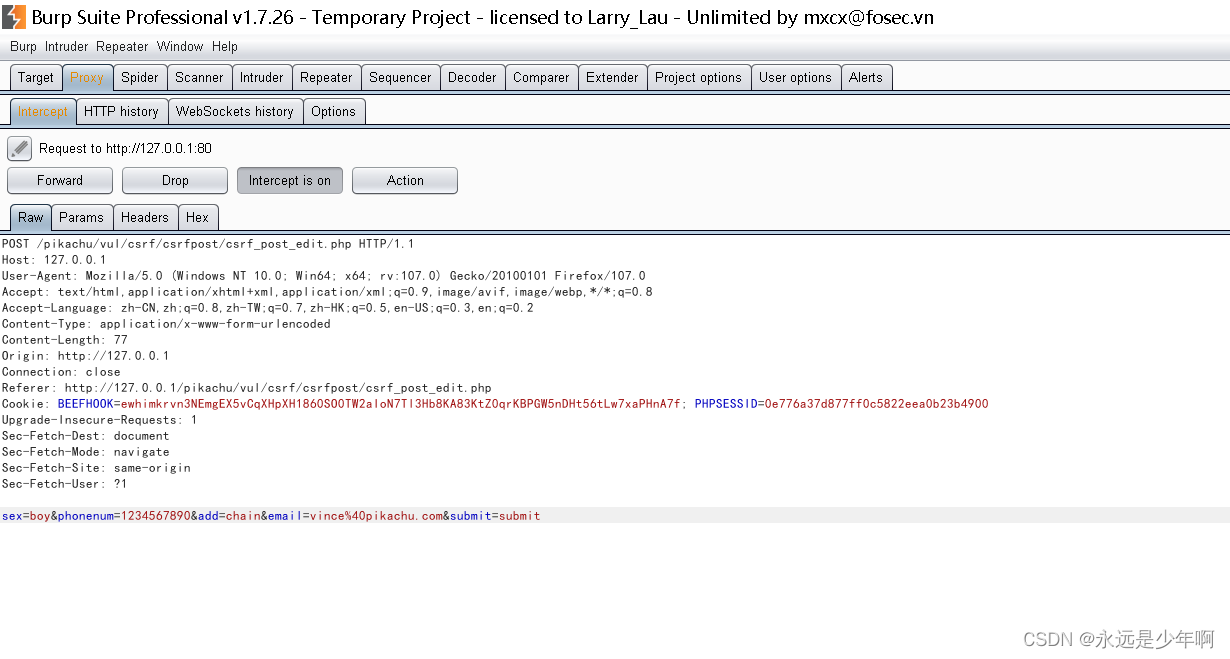Switch to the Spider tab
Screen dimensions: 1230x659
click(140, 78)
